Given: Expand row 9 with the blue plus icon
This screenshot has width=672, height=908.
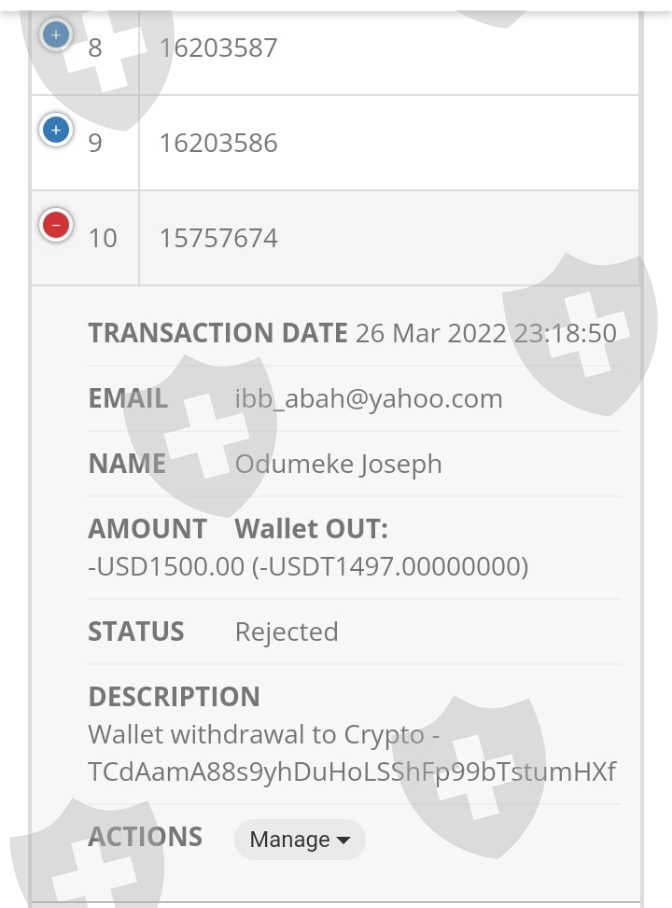Looking at the screenshot, I should point(56,130).
